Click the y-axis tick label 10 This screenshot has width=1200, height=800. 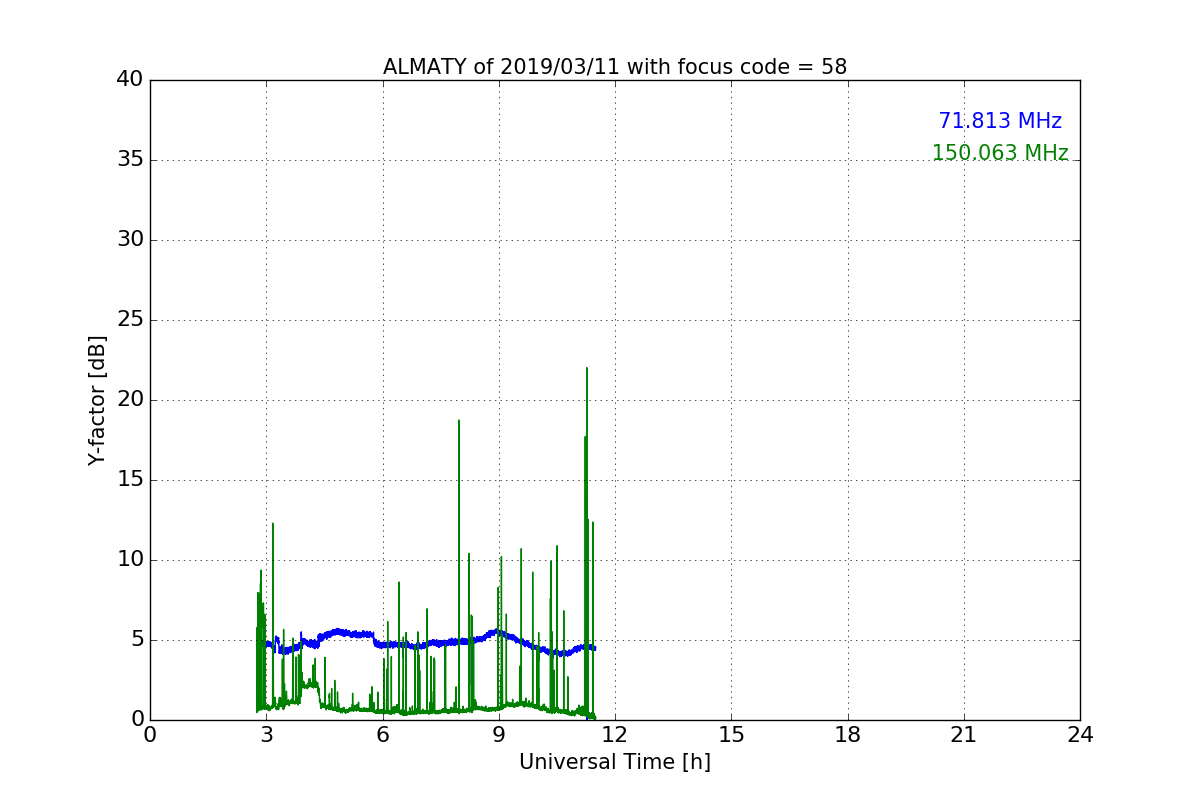[x=130, y=560]
